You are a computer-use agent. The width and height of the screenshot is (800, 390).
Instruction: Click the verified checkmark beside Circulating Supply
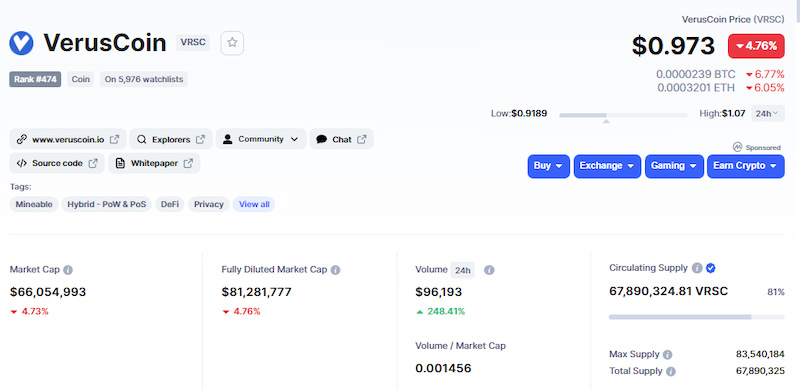point(710,268)
